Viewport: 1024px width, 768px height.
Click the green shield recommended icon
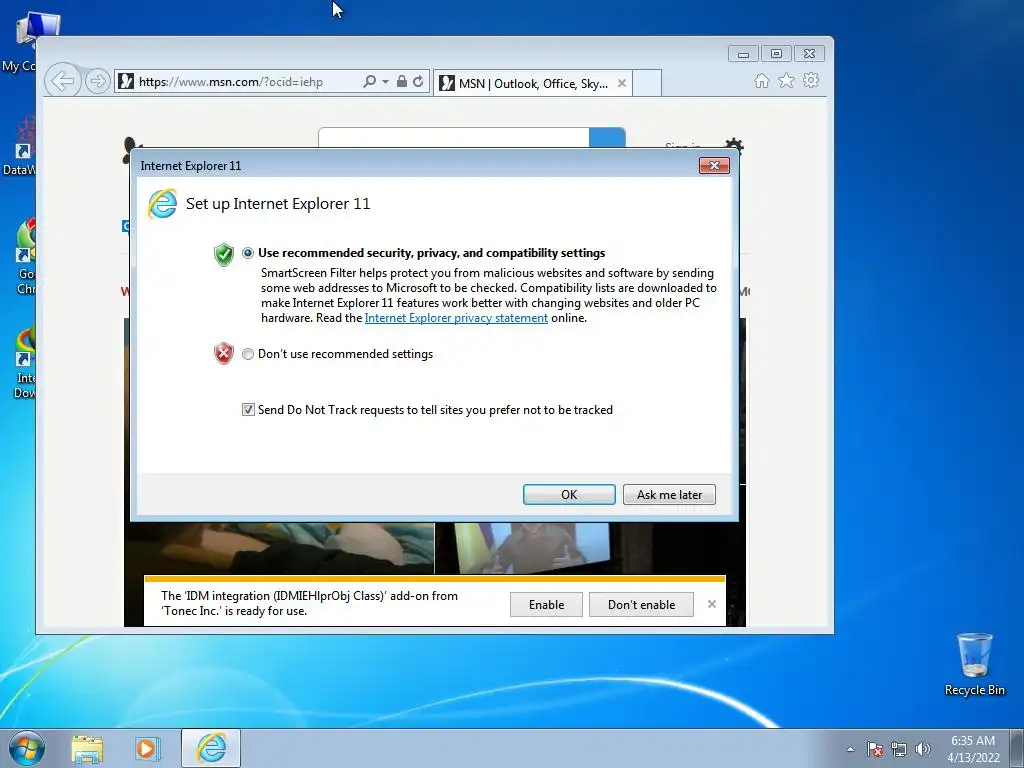(x=224, y=254)
